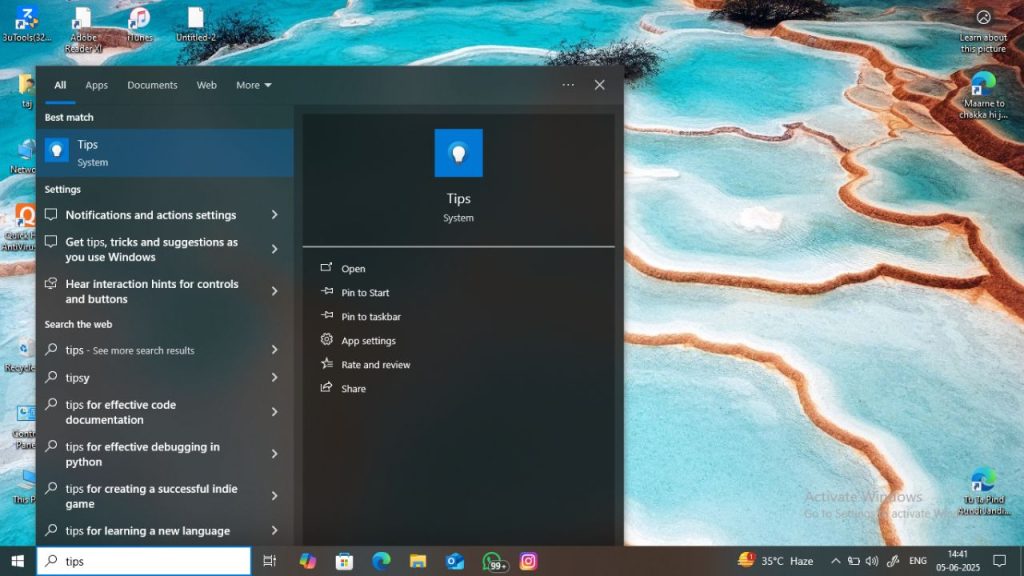Show hidden system tray icons
1024x576 pixels.
click(835, 561)
